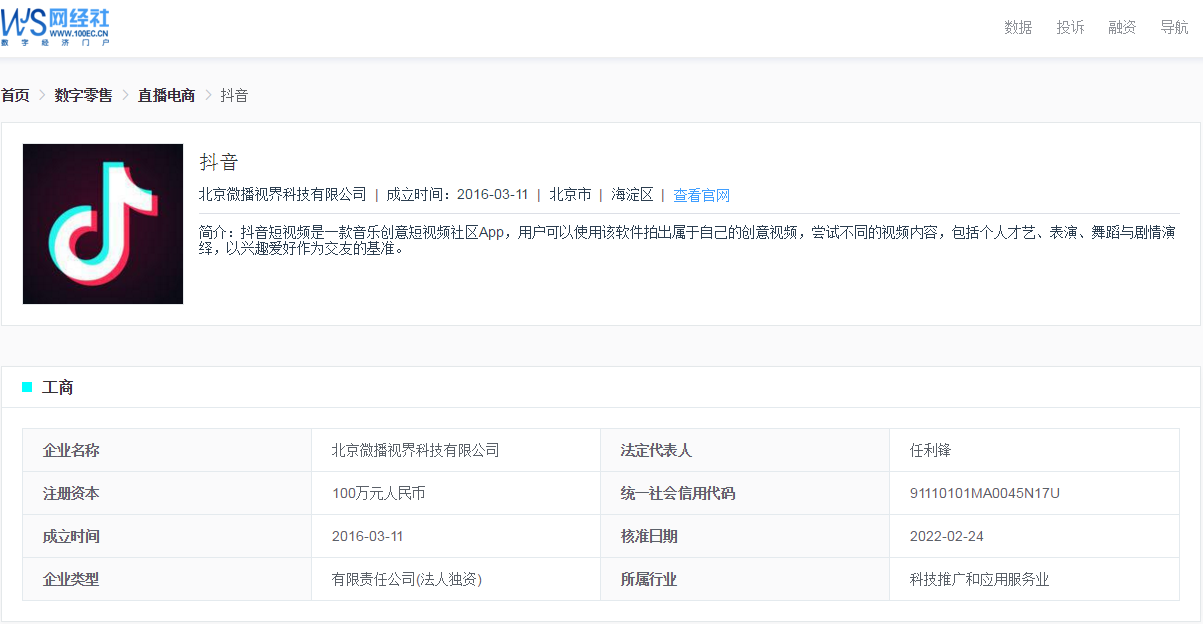Viewport: 1203px width, 624px height.
Task: Click the 任利锋 cell
Action: [x=1034, y=450]
